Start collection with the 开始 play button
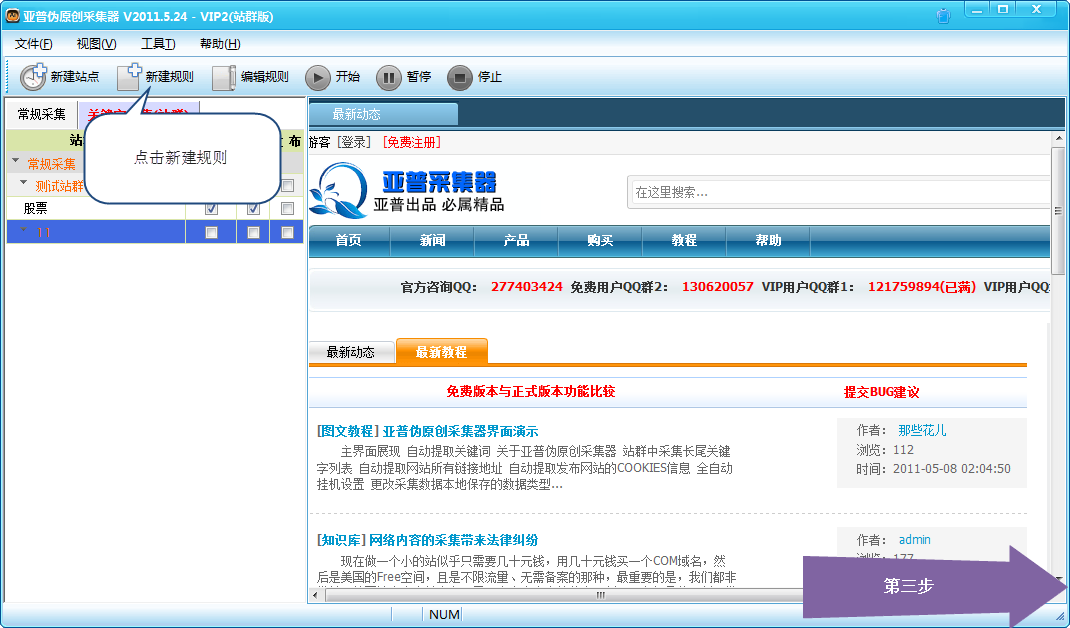 pos(317,77)
